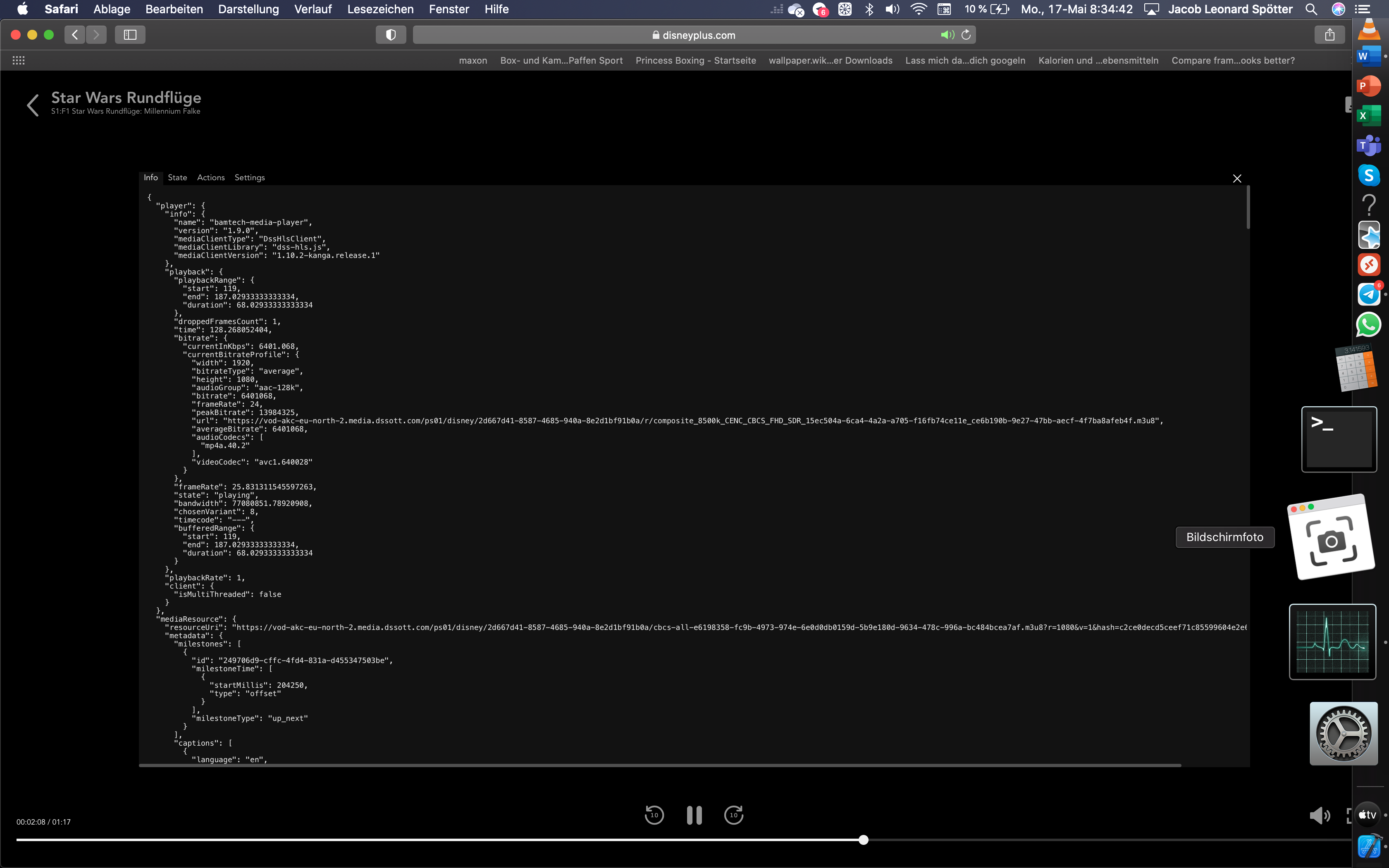Open Safari privacy report shield icon

tap(390, 35)
